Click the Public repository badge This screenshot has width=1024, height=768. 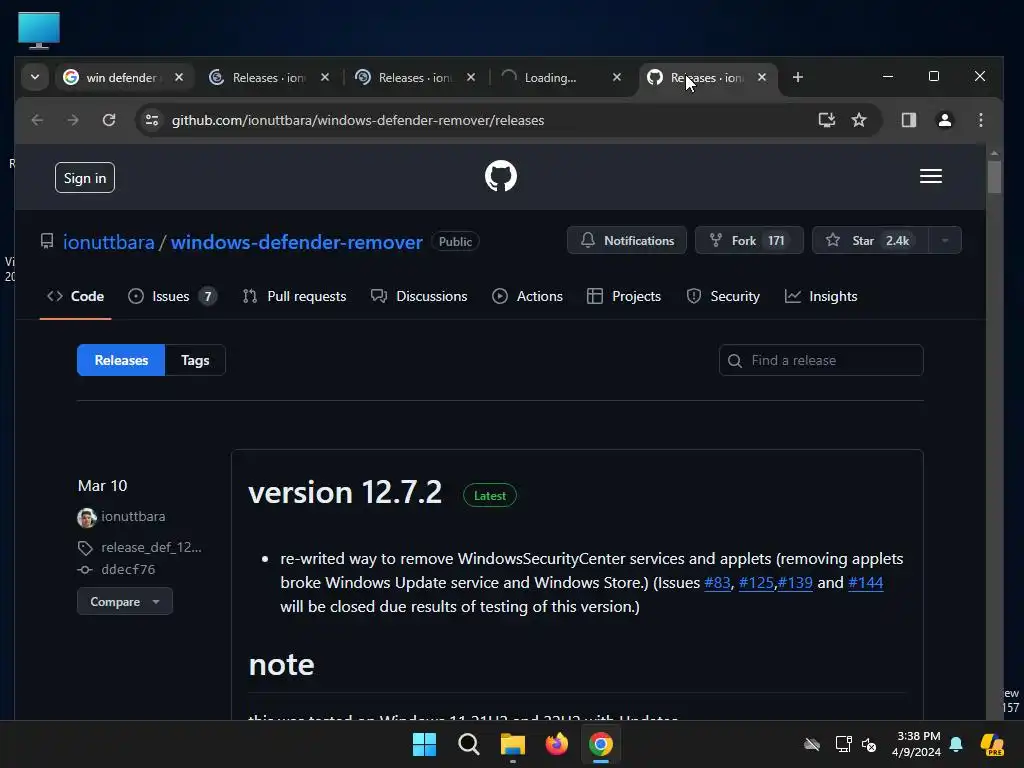[x=455, y=242]
